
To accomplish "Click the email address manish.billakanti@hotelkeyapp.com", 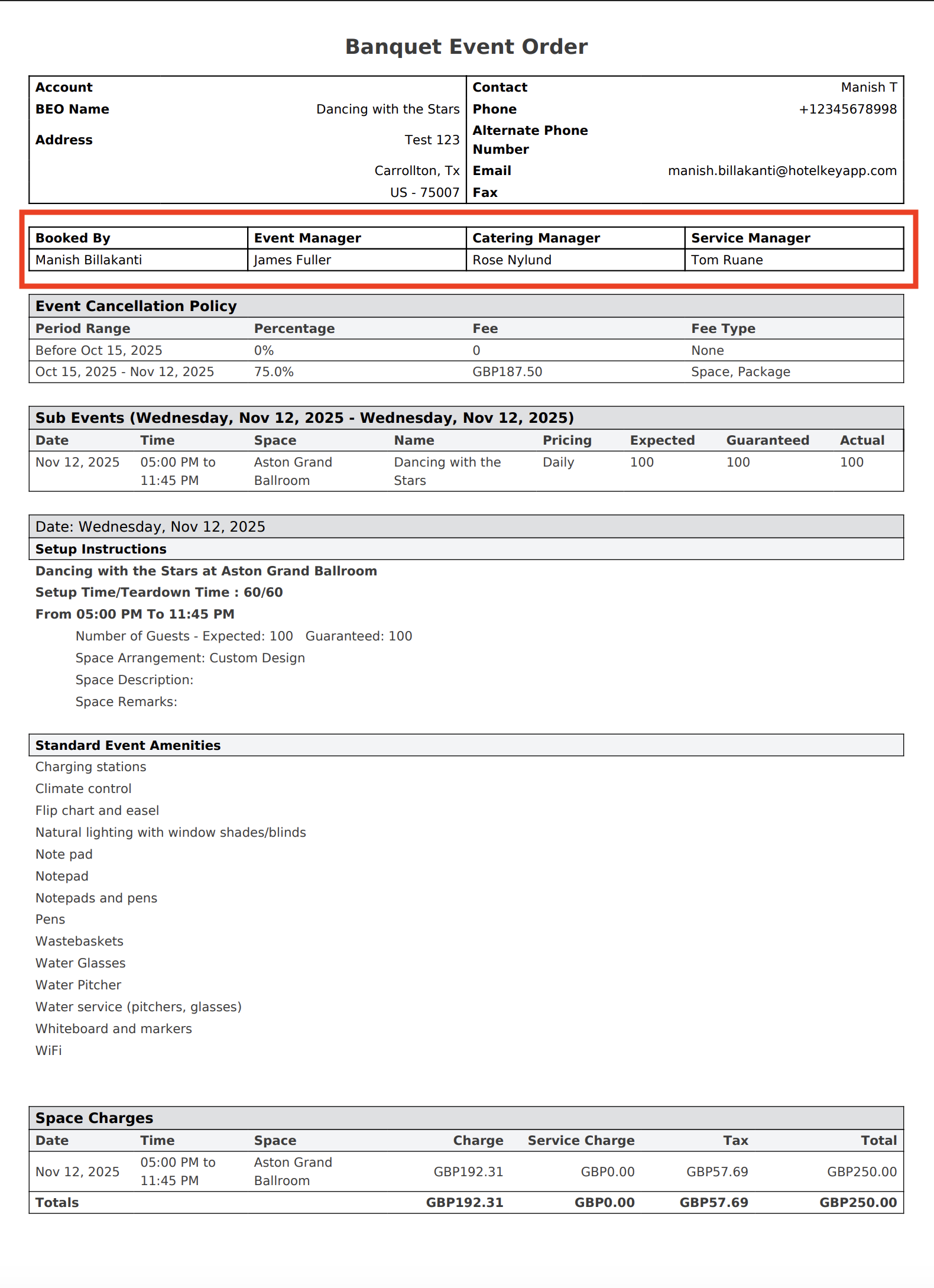I will (x=781, y=171).
